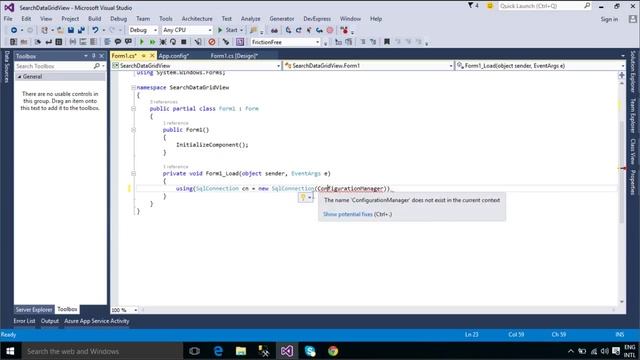Open the DevExpress menu

[x=317, y=19]
